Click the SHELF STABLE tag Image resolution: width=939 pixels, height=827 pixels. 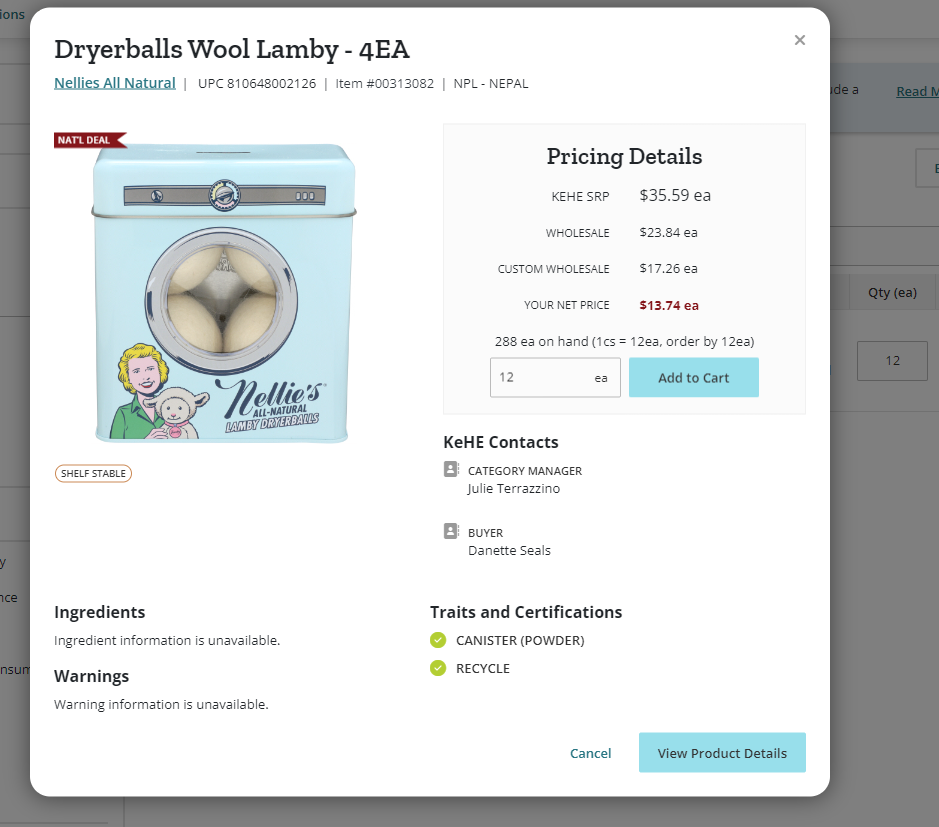pyautogui.click(x=93, y=473)
